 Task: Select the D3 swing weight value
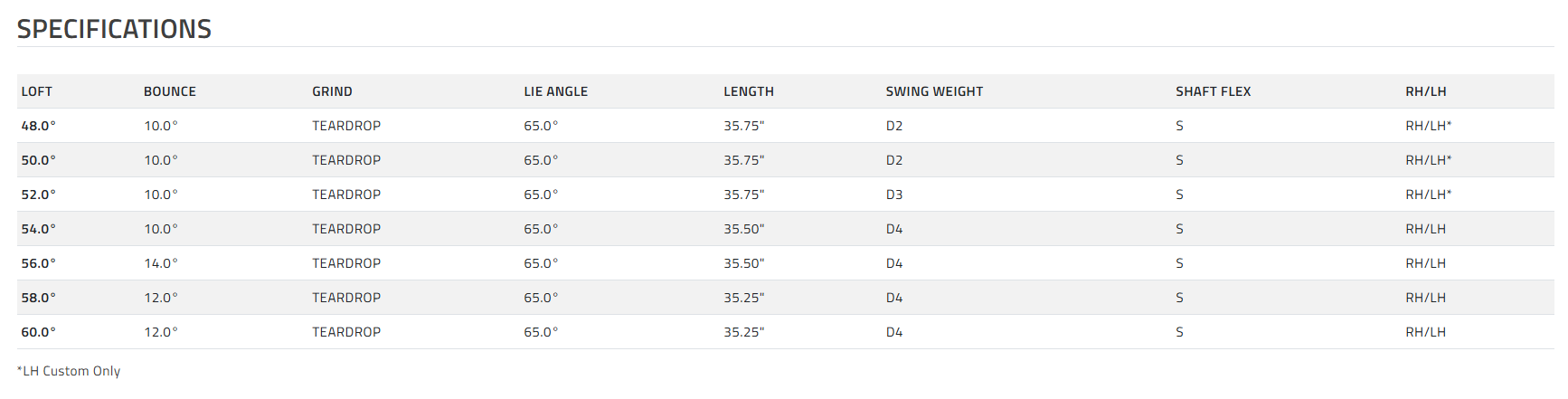pyautogui.click(x=894, y=195)
